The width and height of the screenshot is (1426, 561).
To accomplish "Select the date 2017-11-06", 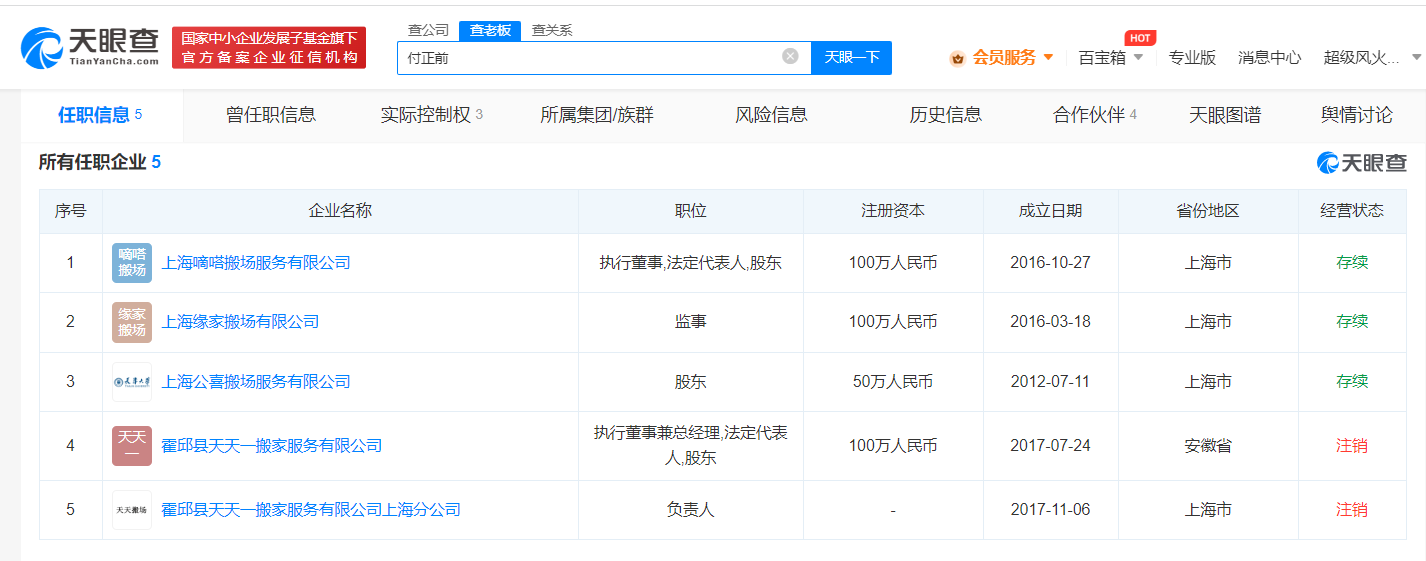I will (1050, 510).
